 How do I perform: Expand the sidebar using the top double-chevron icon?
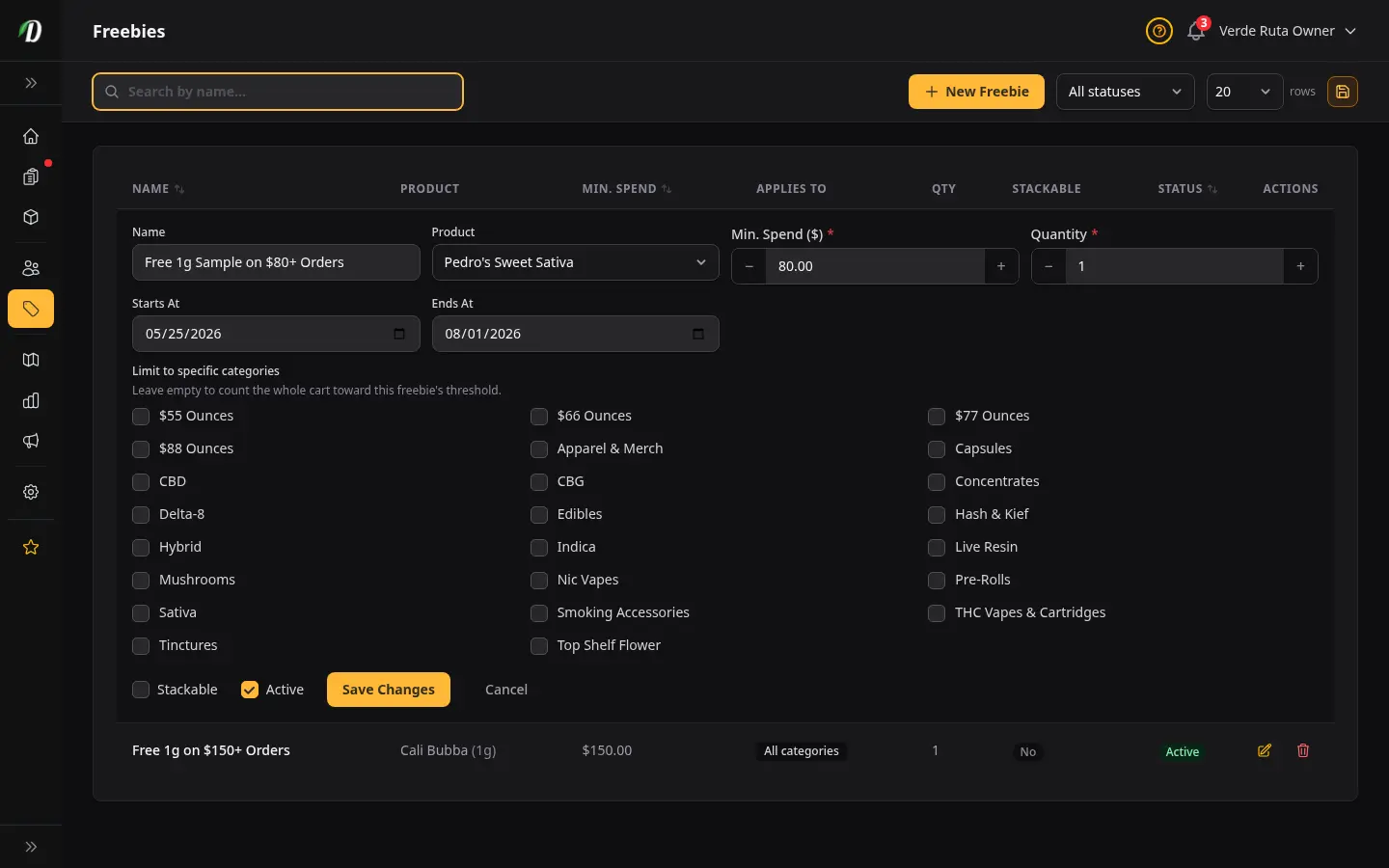31,83
